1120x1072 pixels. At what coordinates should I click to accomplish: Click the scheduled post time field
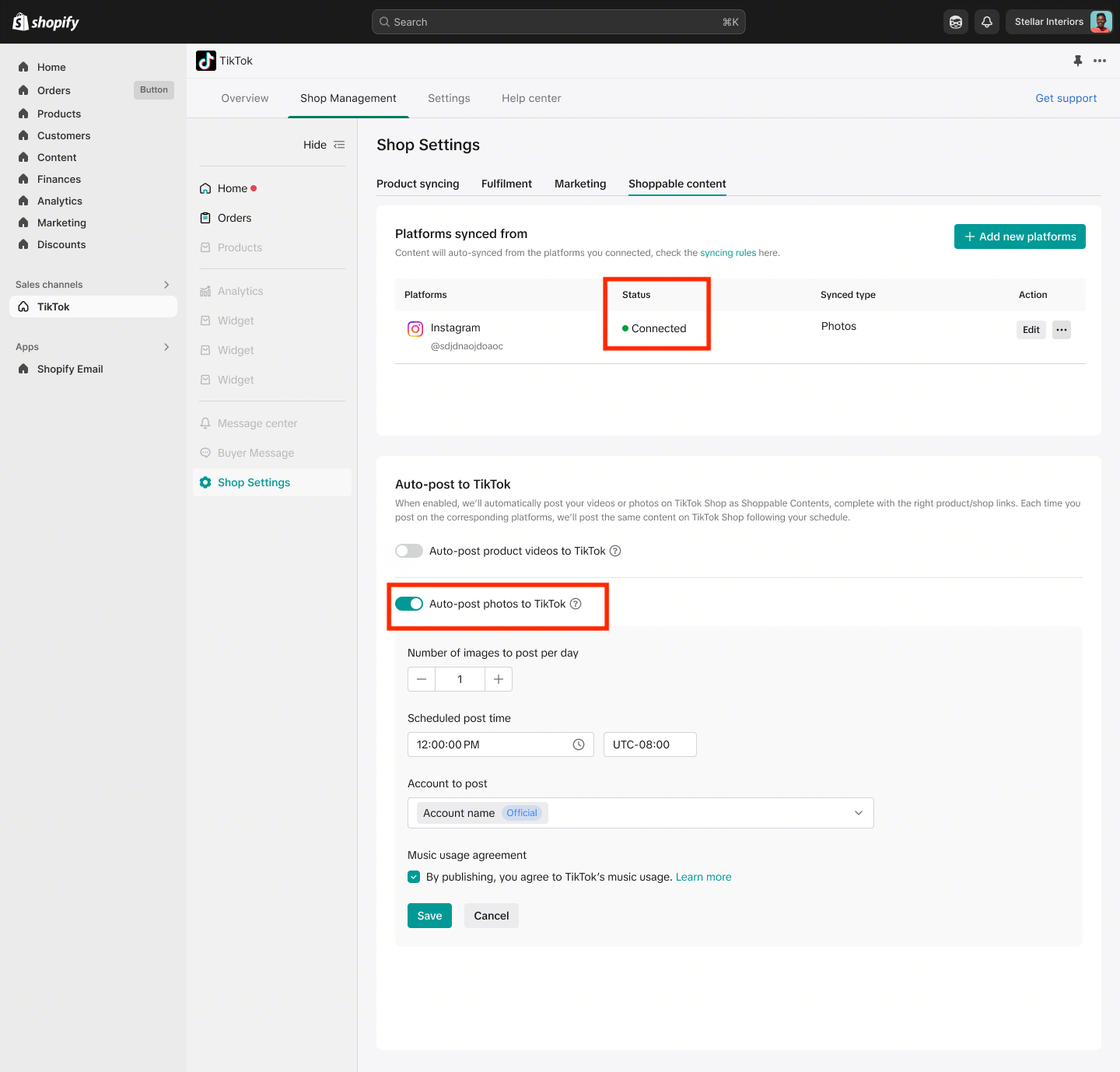click(x=501, y=744)
